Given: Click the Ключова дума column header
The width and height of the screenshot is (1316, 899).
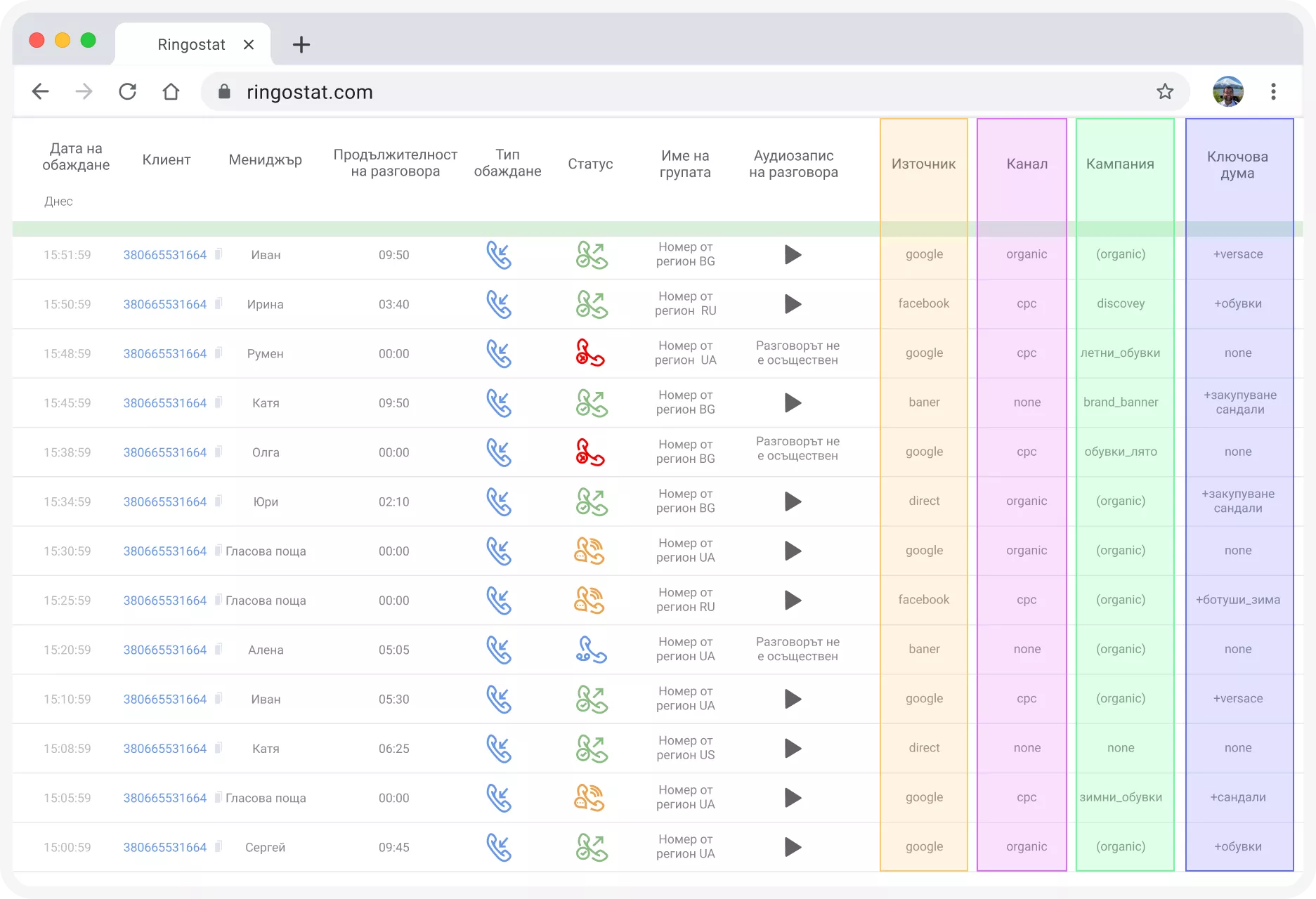Looking at the screenshot, I should tap(1237, 165).
